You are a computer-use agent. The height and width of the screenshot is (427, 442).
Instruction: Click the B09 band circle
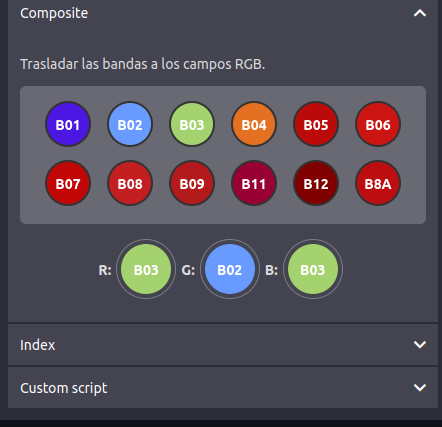(x=192, y=183)
